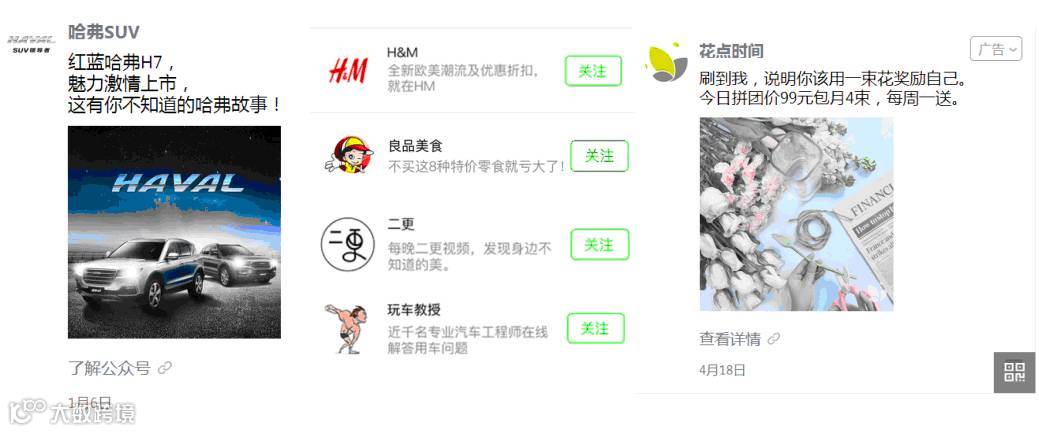Expand the 广告 dropdown
Viewport: 1039px width, 432px height.
[996, 49]
